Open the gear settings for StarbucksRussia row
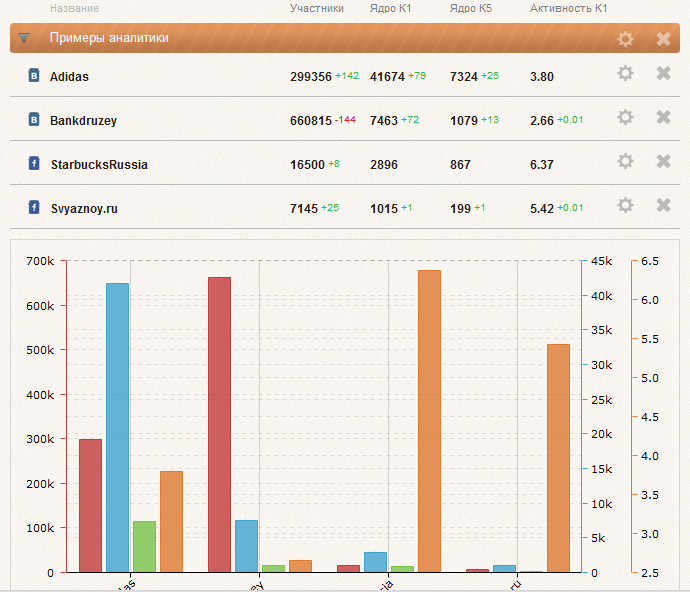Image resolution: width=690 pixels, height=592 pixels. point(625,161)
